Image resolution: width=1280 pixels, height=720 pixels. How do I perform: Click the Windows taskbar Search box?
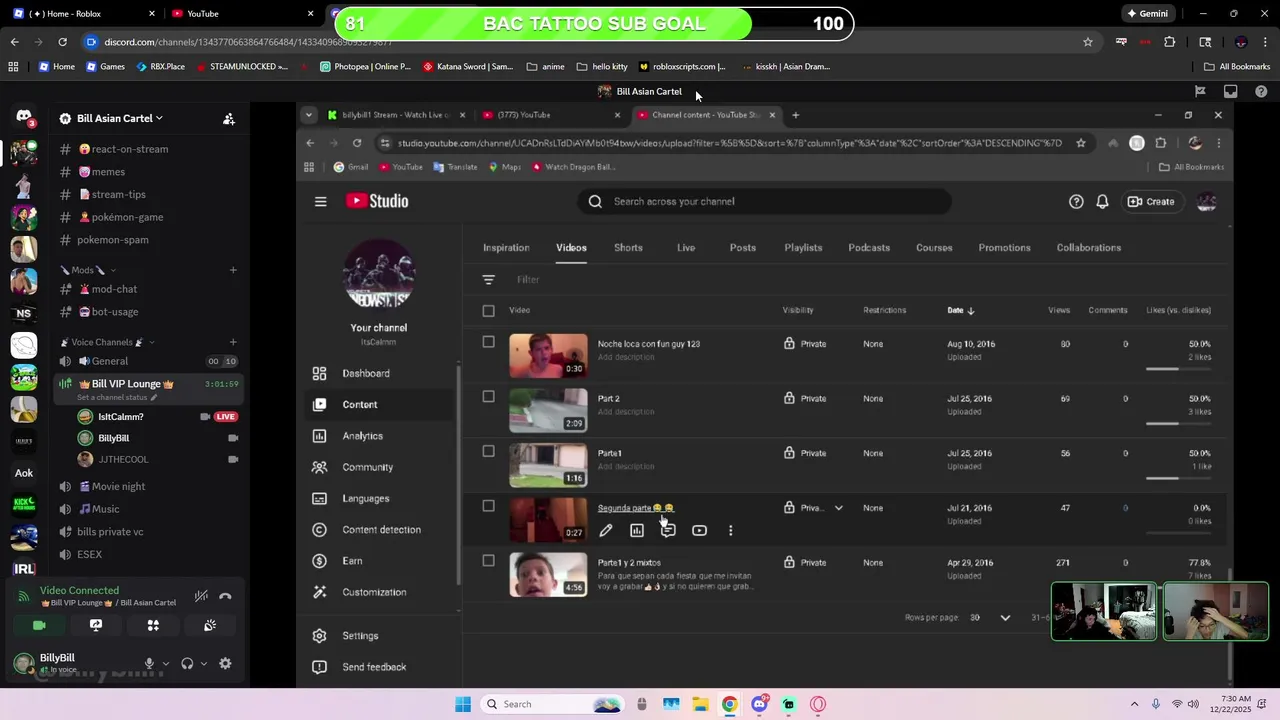click(x=552, y=704)
